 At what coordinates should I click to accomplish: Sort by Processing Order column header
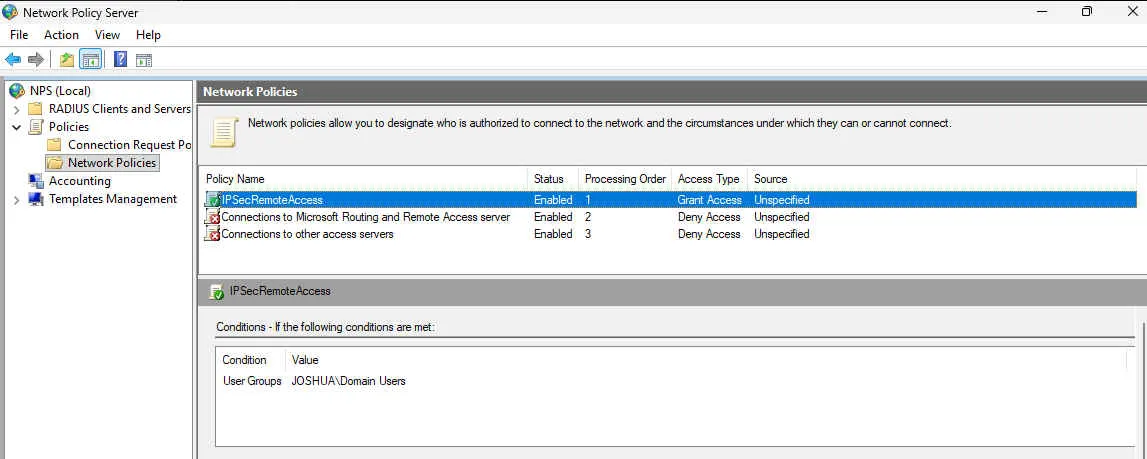click(x=625, y=179)
